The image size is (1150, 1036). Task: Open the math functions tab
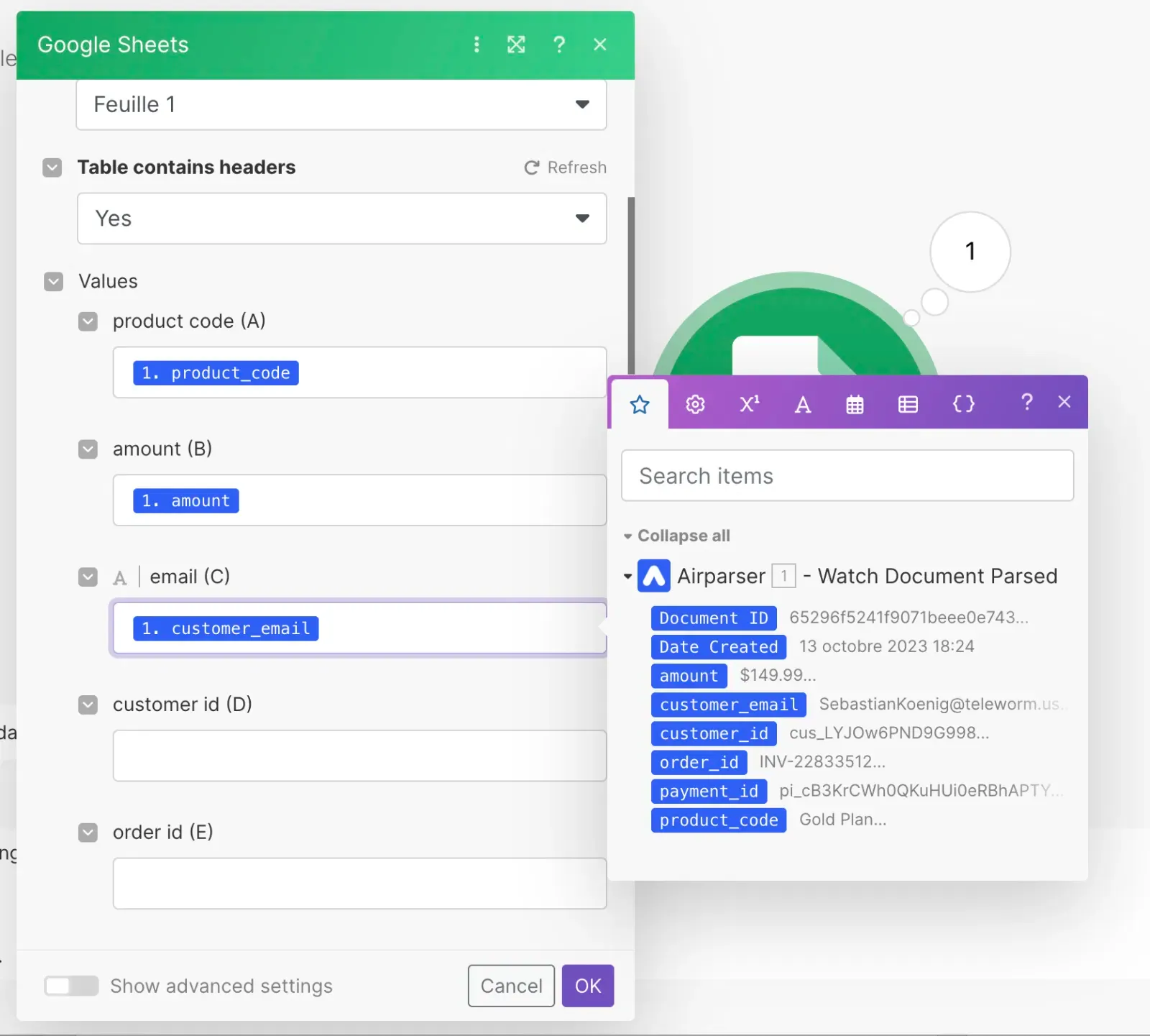coord(750,404)
